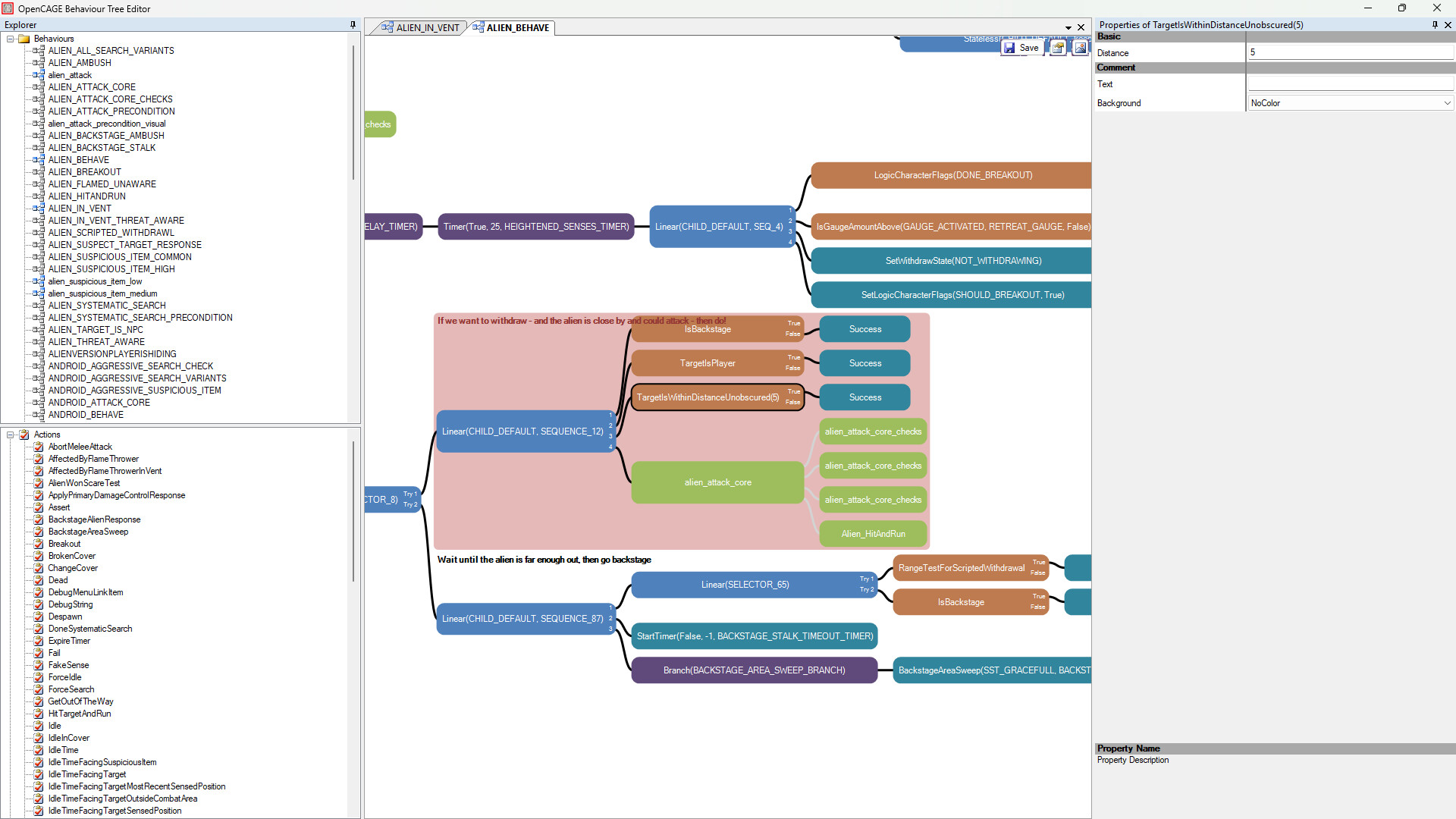
Task: Click the Alien_HitAndRun green node
Action: (x=873, y=534)
